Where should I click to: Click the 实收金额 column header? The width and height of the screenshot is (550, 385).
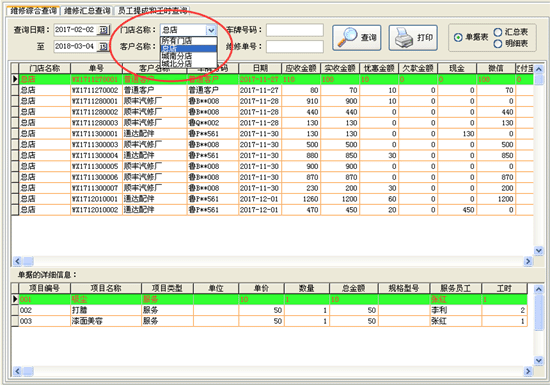tap(340, 68)
